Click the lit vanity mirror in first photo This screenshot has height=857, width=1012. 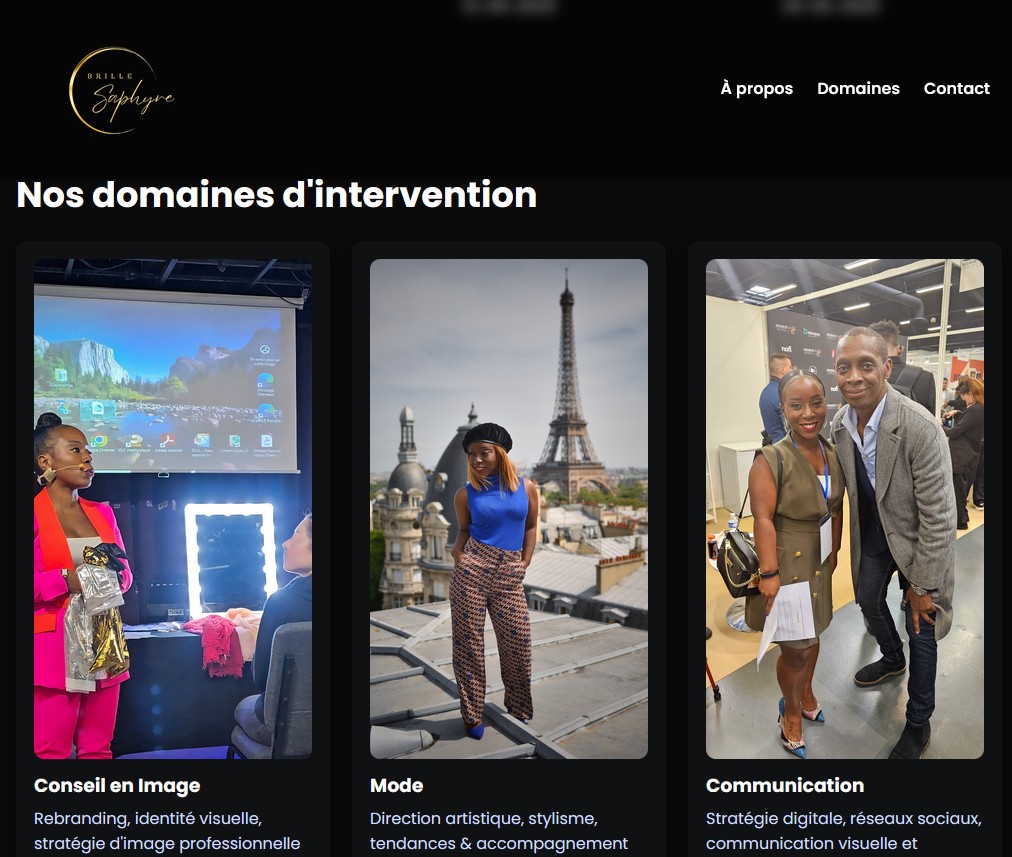point(230,560)
